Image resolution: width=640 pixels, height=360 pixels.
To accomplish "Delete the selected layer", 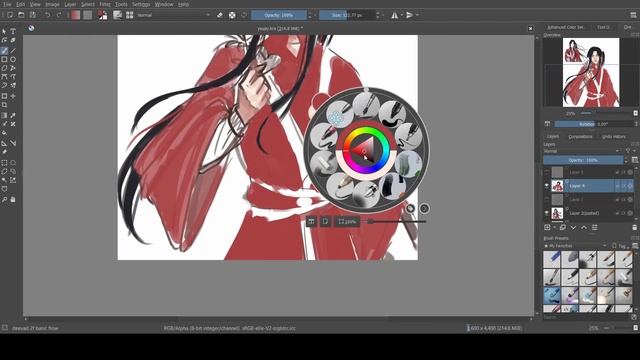I will point(635,227).
